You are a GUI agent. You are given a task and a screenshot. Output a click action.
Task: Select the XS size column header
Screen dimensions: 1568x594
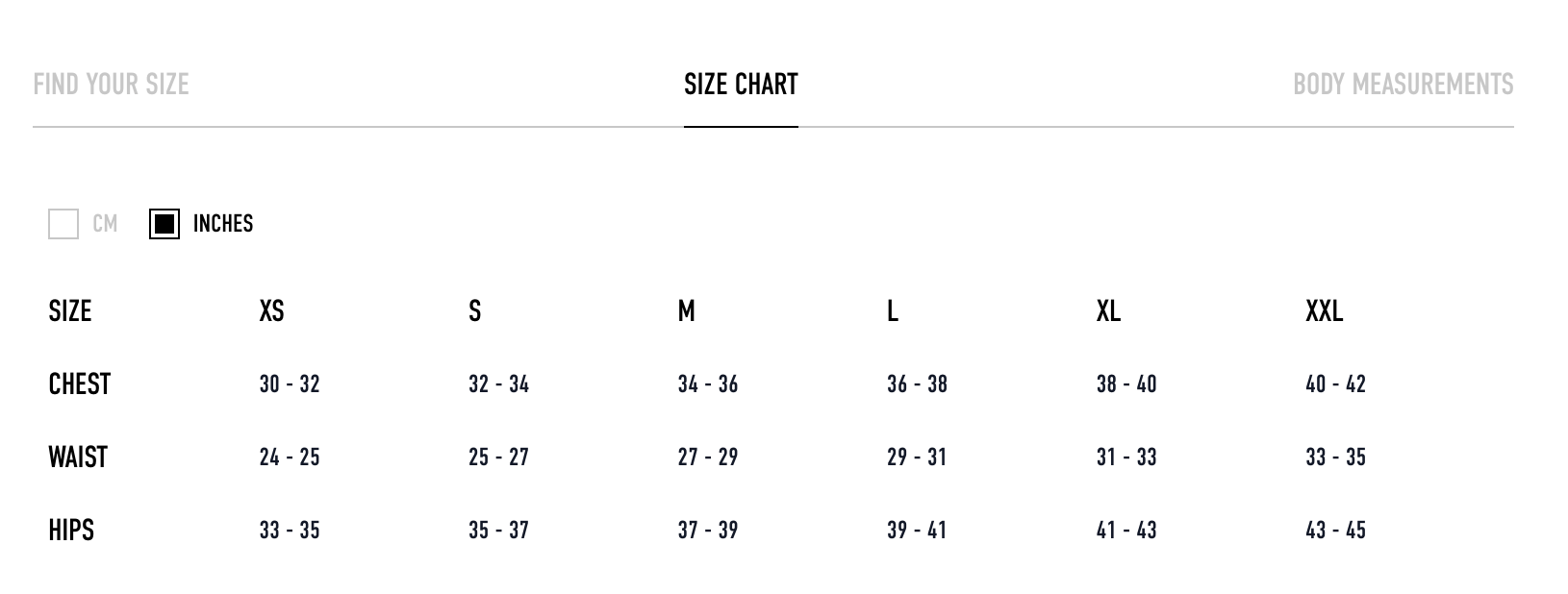click(x=271, y=311)
